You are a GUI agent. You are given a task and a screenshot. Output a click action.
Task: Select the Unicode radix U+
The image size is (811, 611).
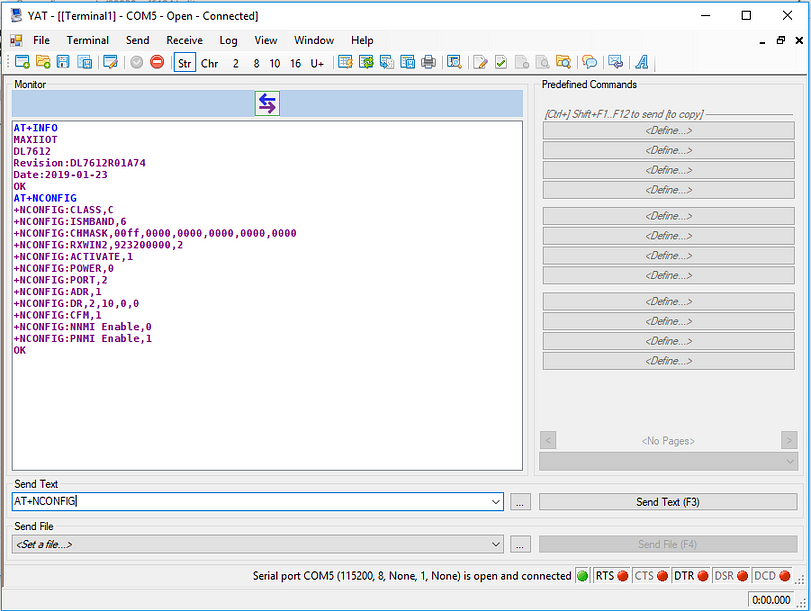pos(317,63)
